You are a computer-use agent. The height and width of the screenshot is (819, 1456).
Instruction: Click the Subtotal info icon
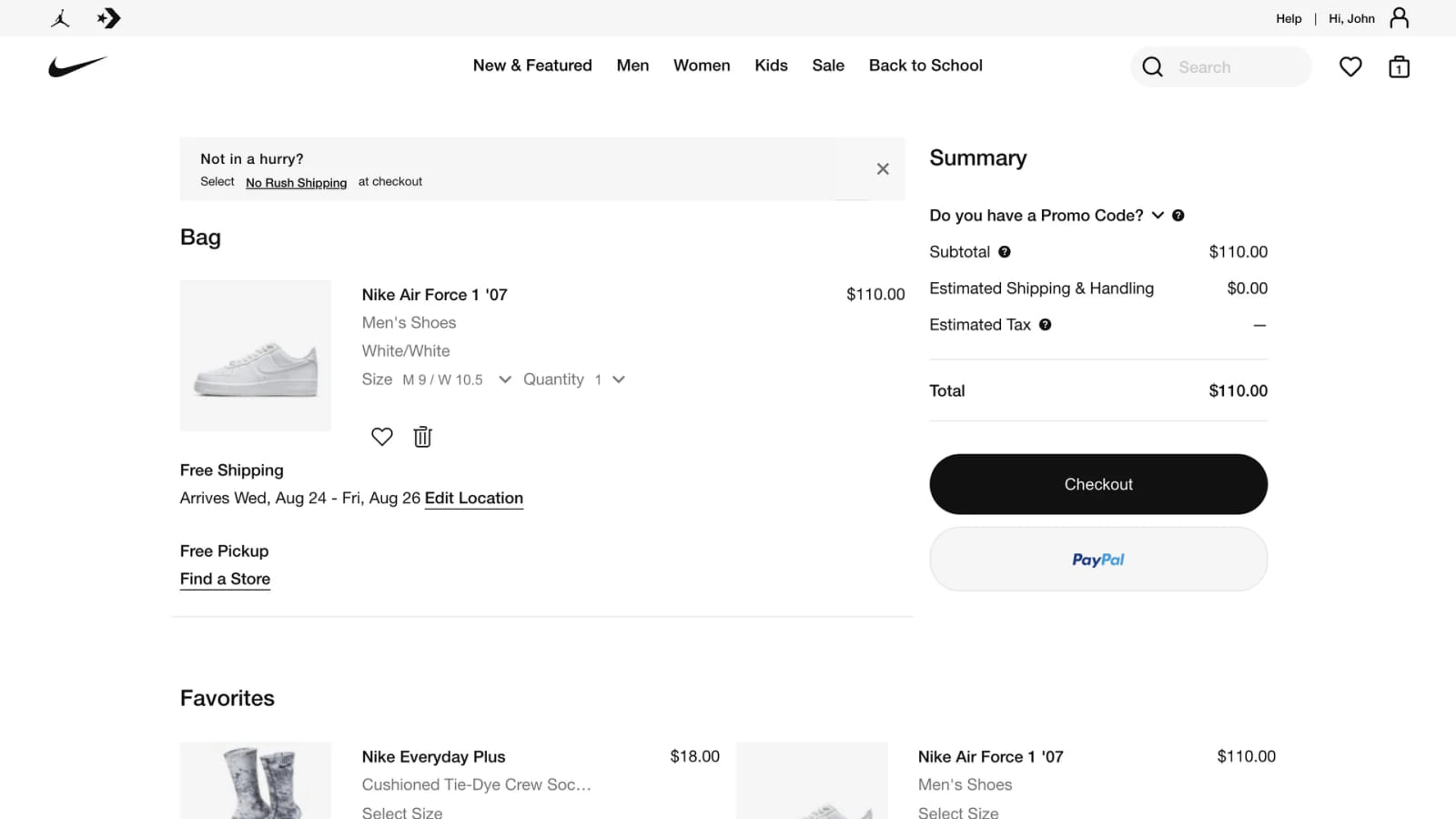[x=1006, y=252]
